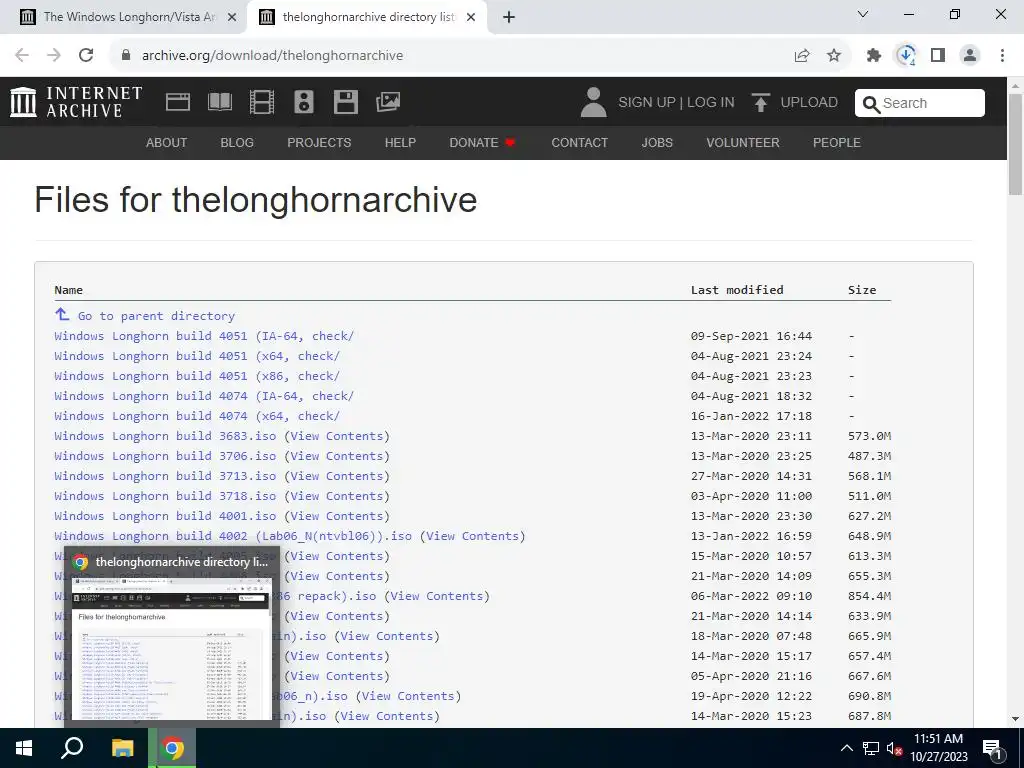
Task: Open the PEOPLE menu item
Action: point(837,142)
